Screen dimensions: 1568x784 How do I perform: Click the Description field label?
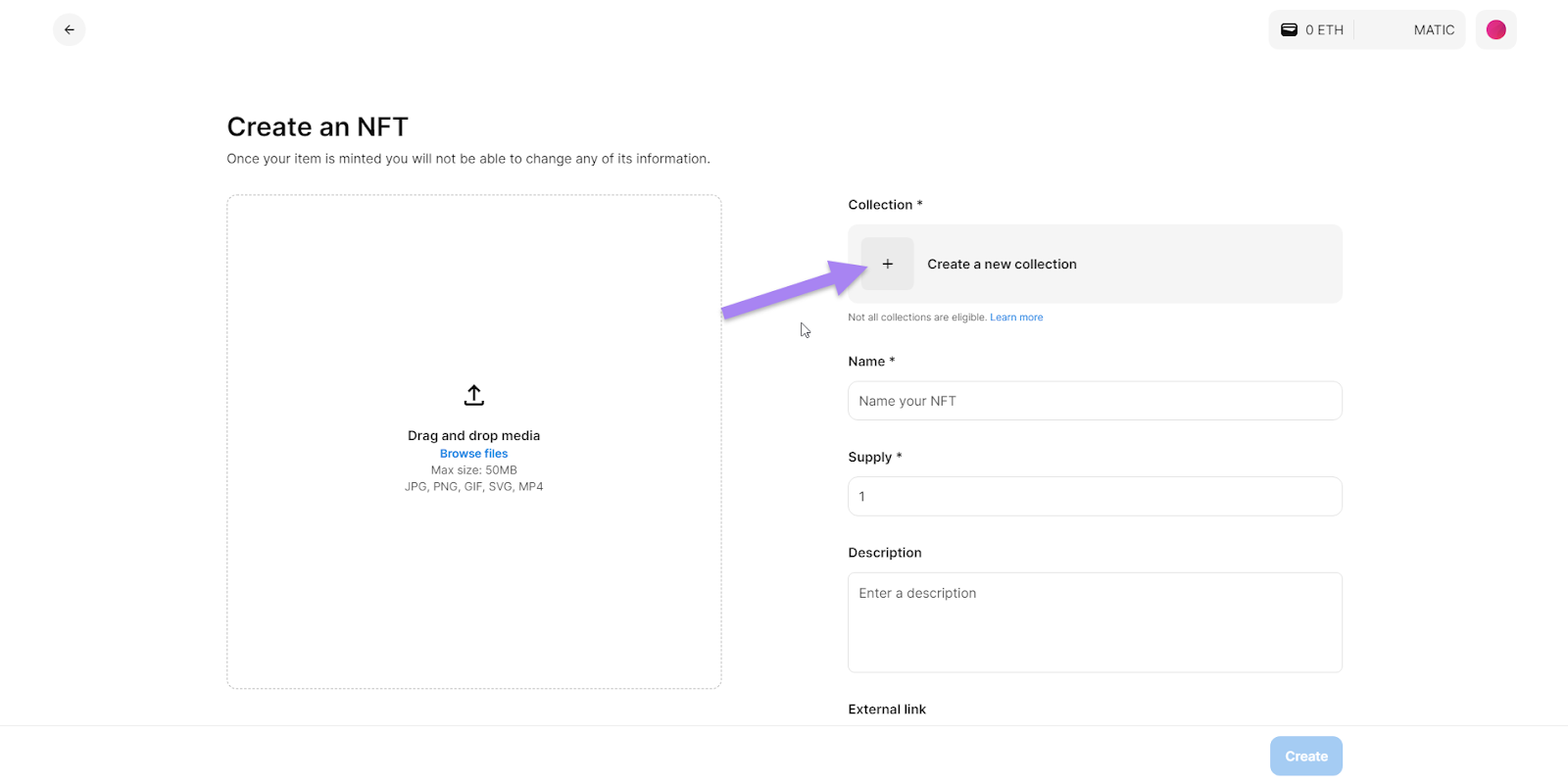(x=885, y=553)
